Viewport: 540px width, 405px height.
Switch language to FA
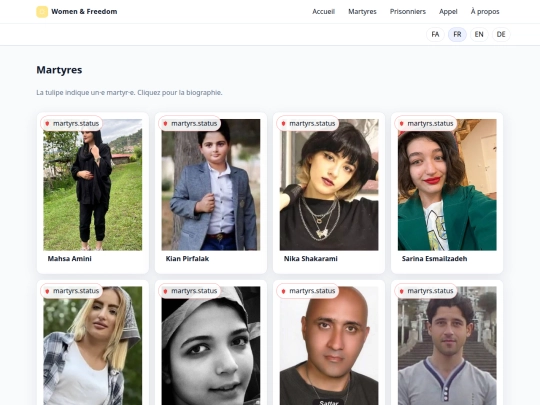click(435, 34)
